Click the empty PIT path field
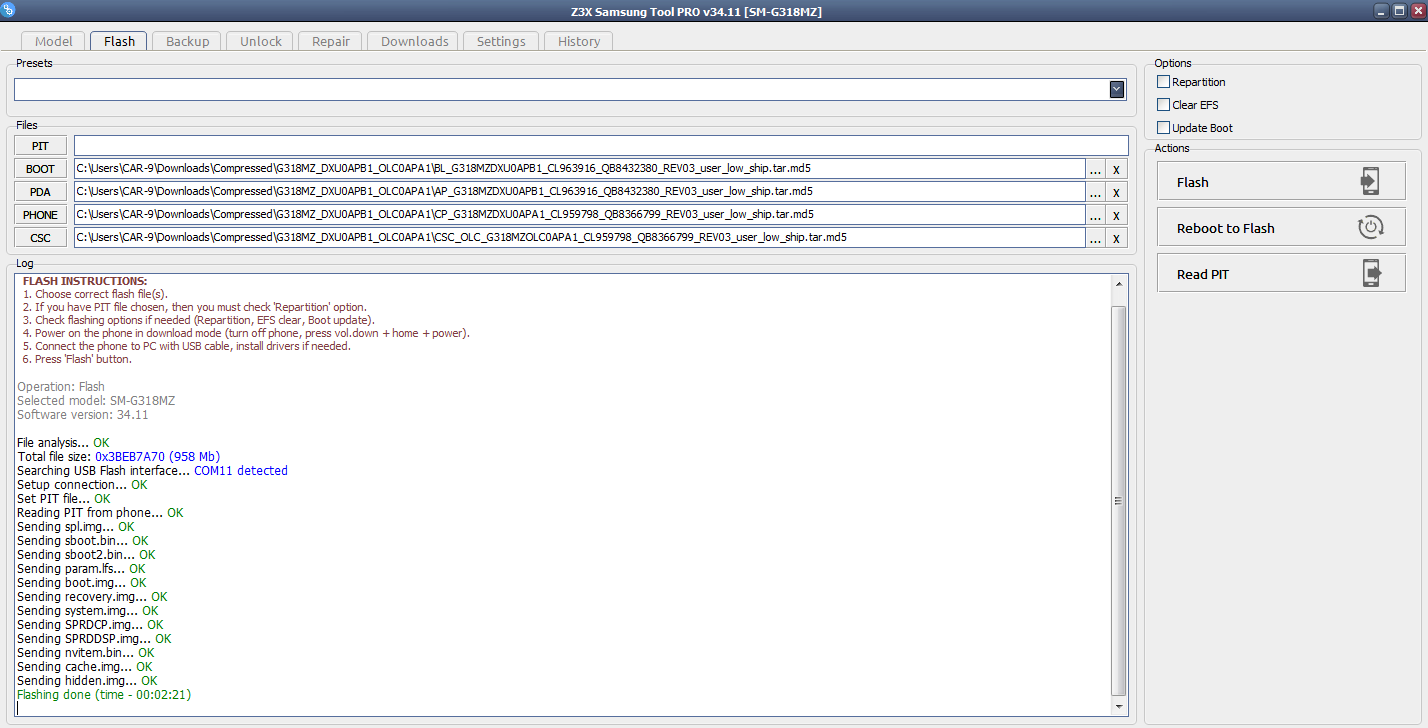The image size is (1428, 728). 601,146
